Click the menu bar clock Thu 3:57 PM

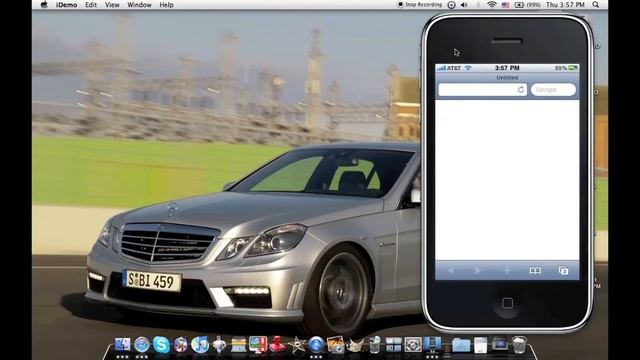[x=565, y=5]
